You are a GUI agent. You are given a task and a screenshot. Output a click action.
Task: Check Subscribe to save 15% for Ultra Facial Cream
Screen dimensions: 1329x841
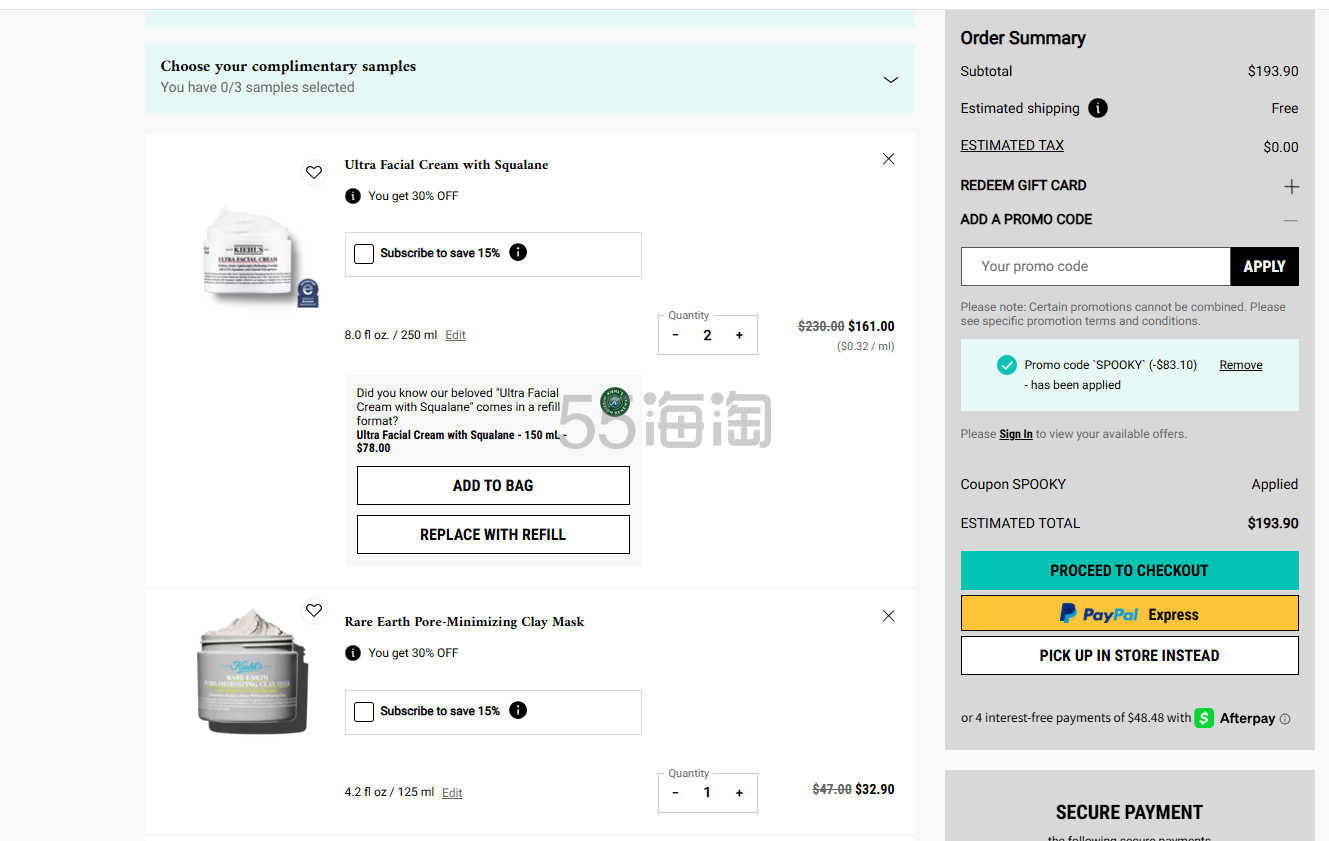(x=364, y=254)
